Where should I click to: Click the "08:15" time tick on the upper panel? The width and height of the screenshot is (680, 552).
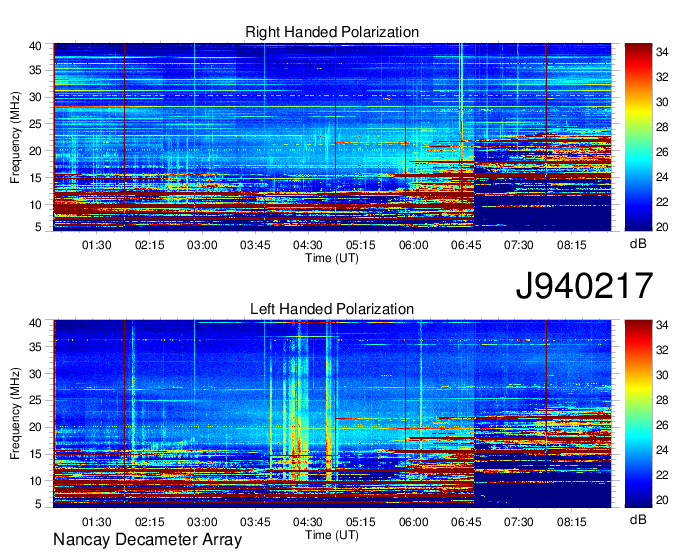coord(572,245)
